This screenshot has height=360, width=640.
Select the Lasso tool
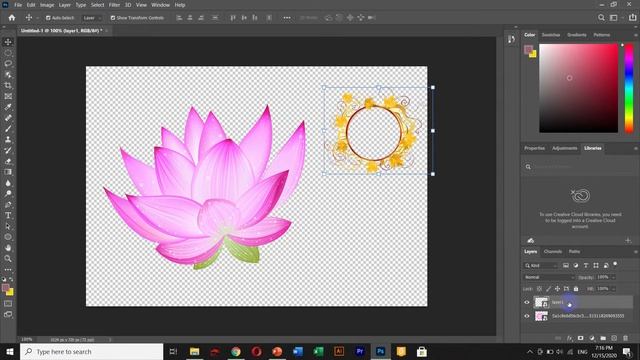pos(8,64)
